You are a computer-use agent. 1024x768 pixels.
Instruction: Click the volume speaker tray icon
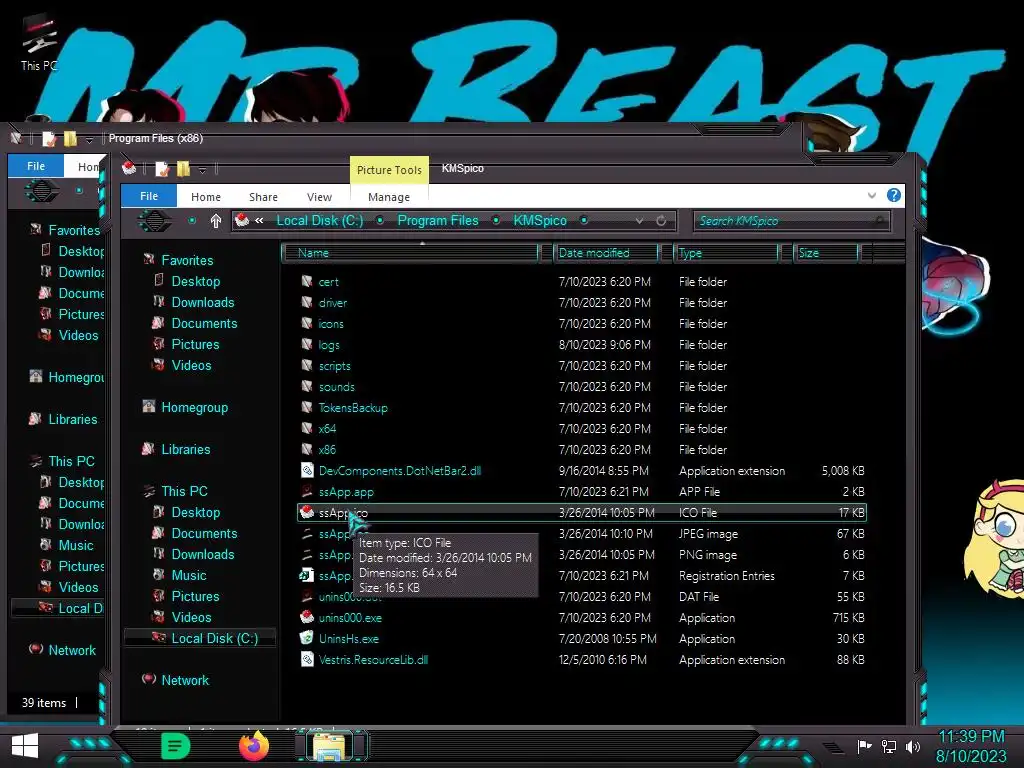pos(913,746)
